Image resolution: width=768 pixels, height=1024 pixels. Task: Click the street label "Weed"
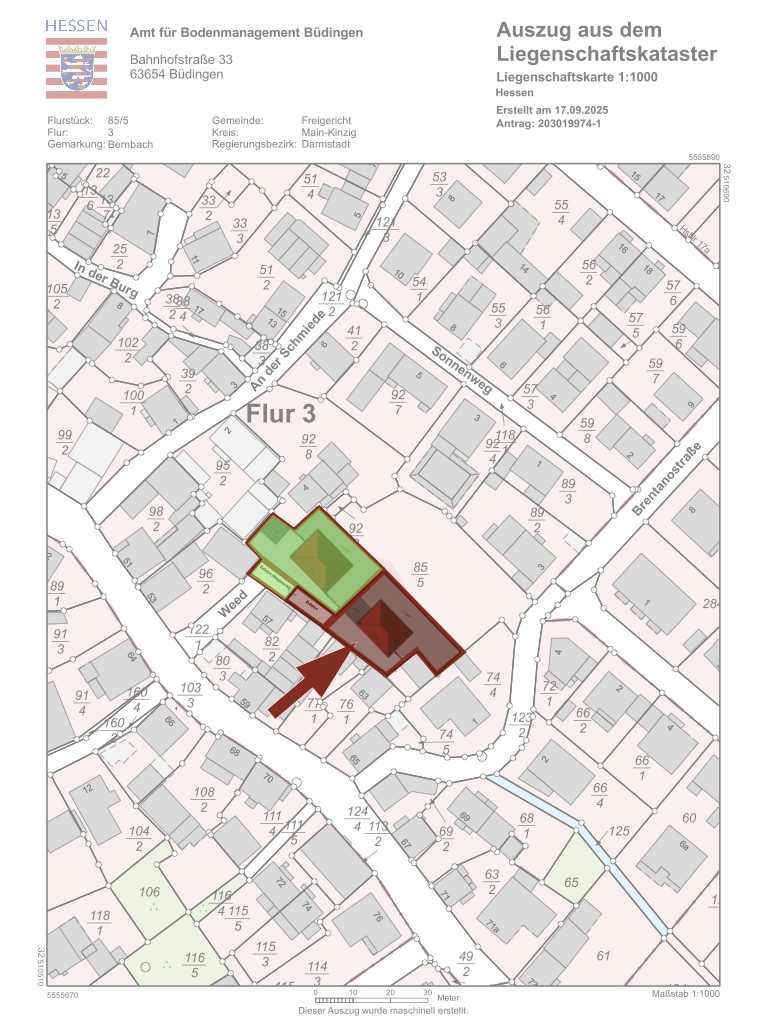(x=232, y=603)
